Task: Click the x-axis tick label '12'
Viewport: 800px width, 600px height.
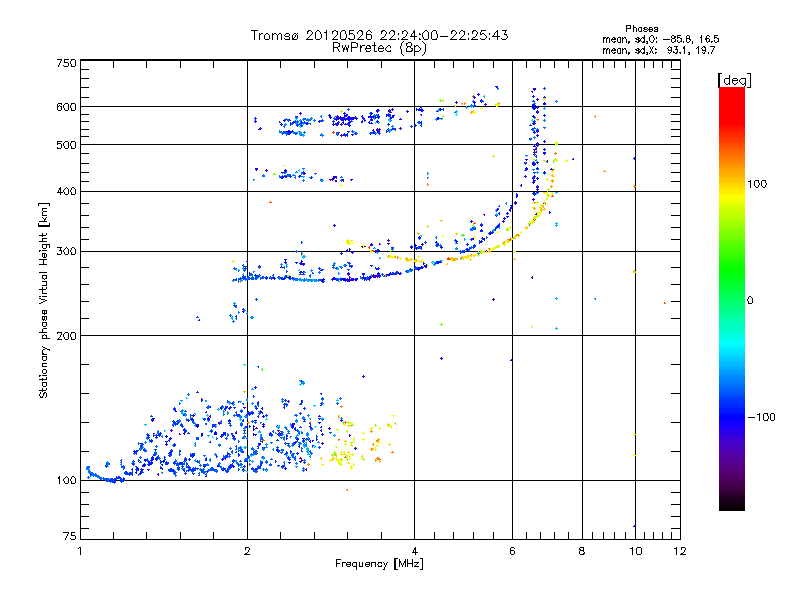Action: point(680,551)
